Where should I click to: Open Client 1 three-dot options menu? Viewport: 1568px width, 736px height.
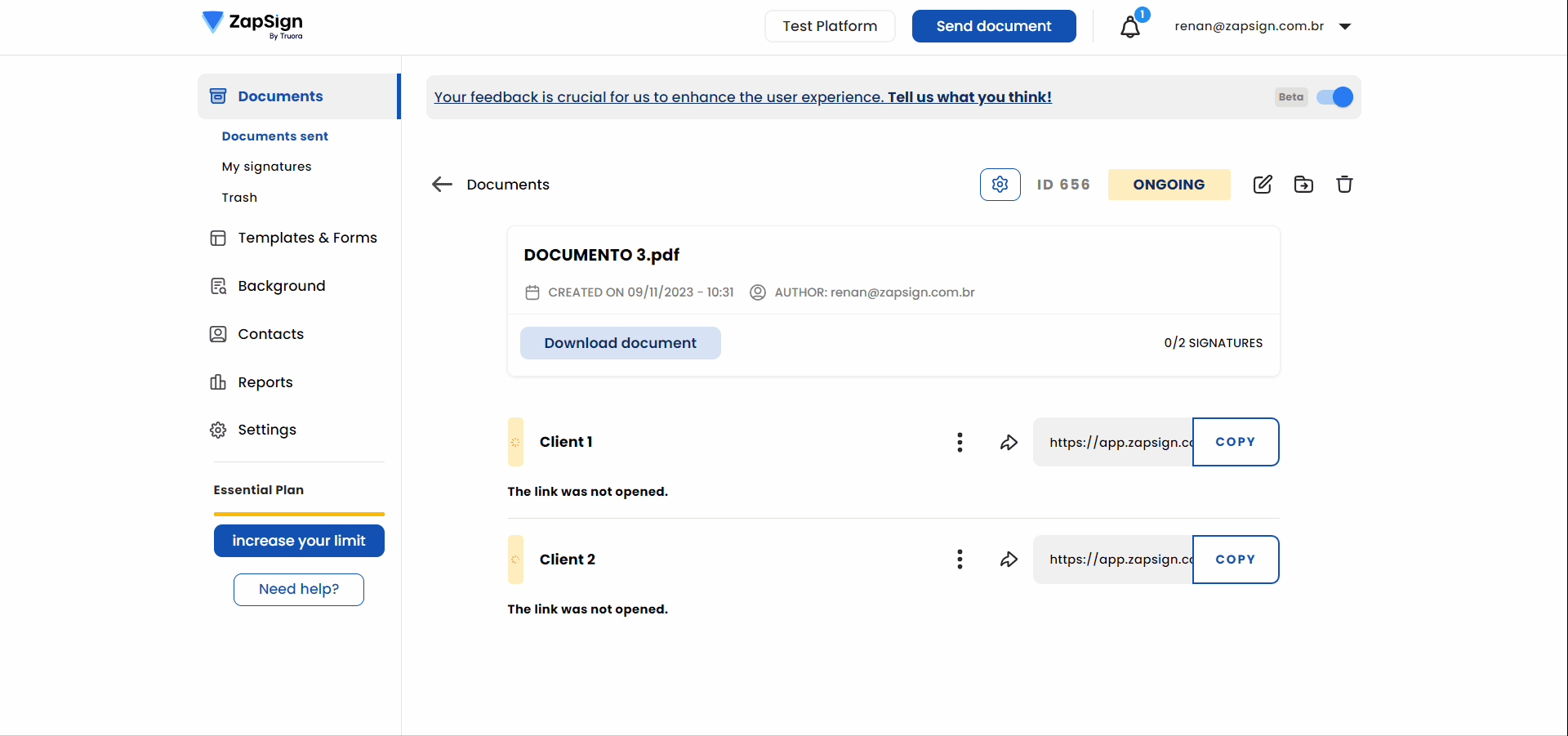click(x=960, y=442)
